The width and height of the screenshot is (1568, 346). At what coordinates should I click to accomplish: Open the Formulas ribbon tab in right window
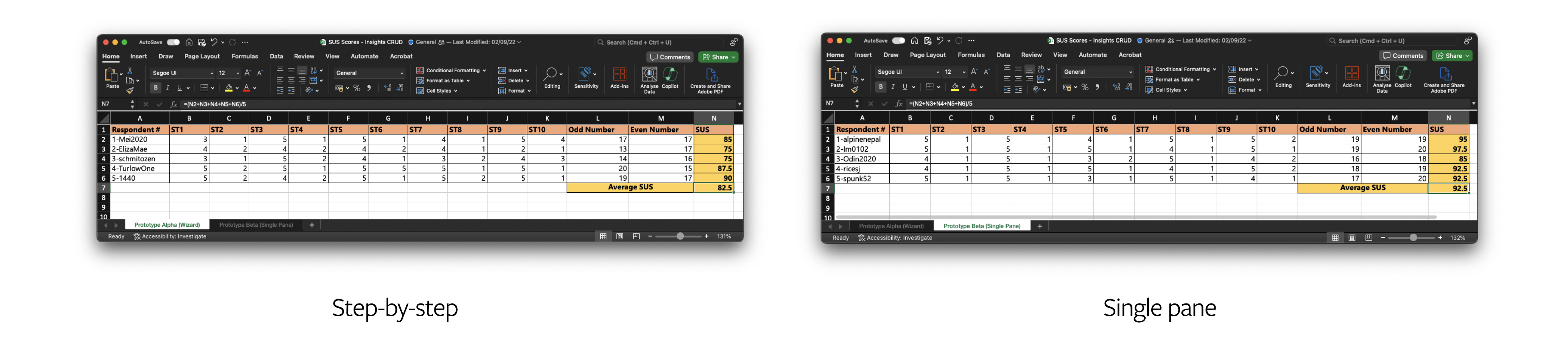(971, 55)
